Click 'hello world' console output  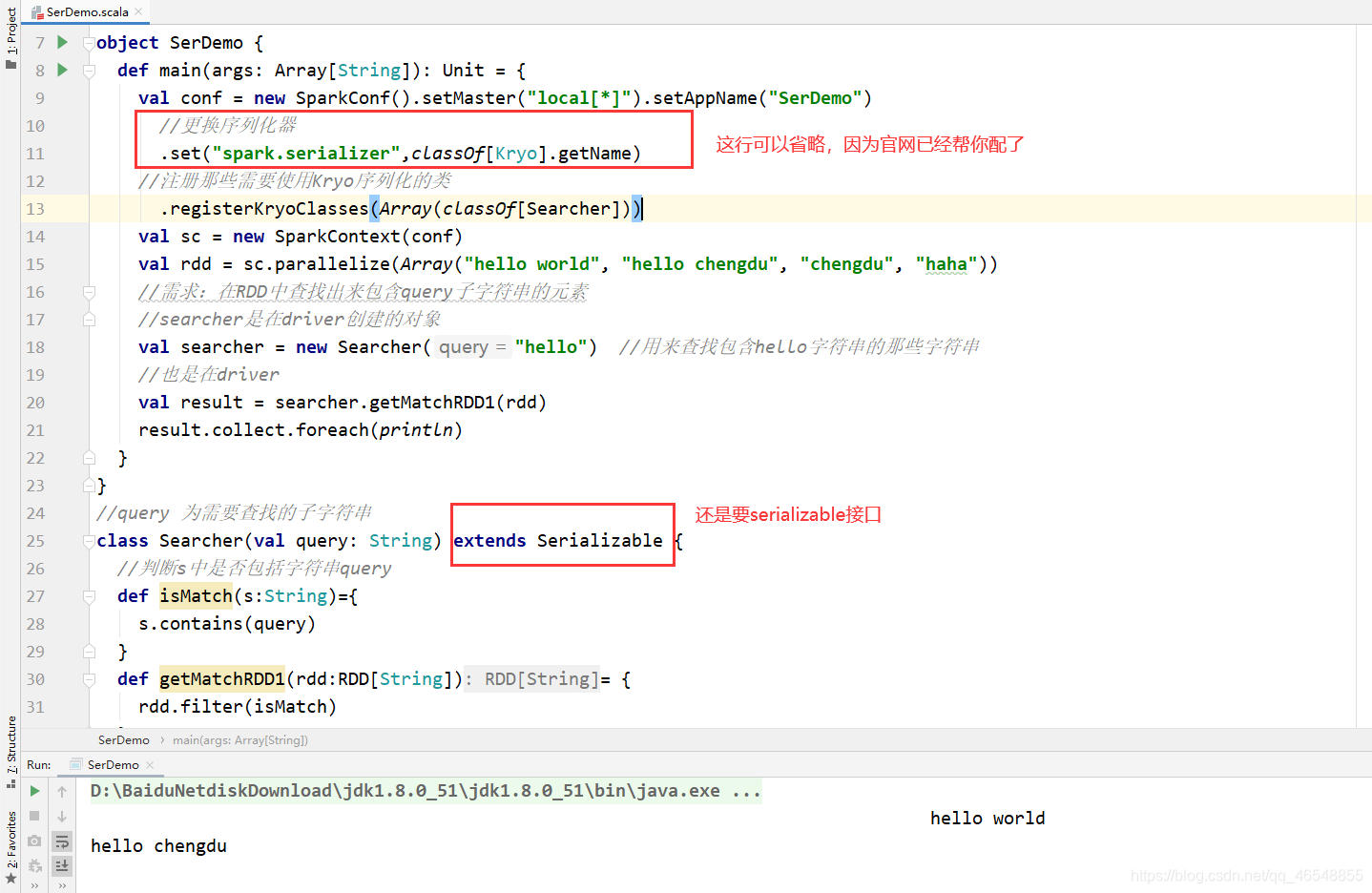[987, 818]
